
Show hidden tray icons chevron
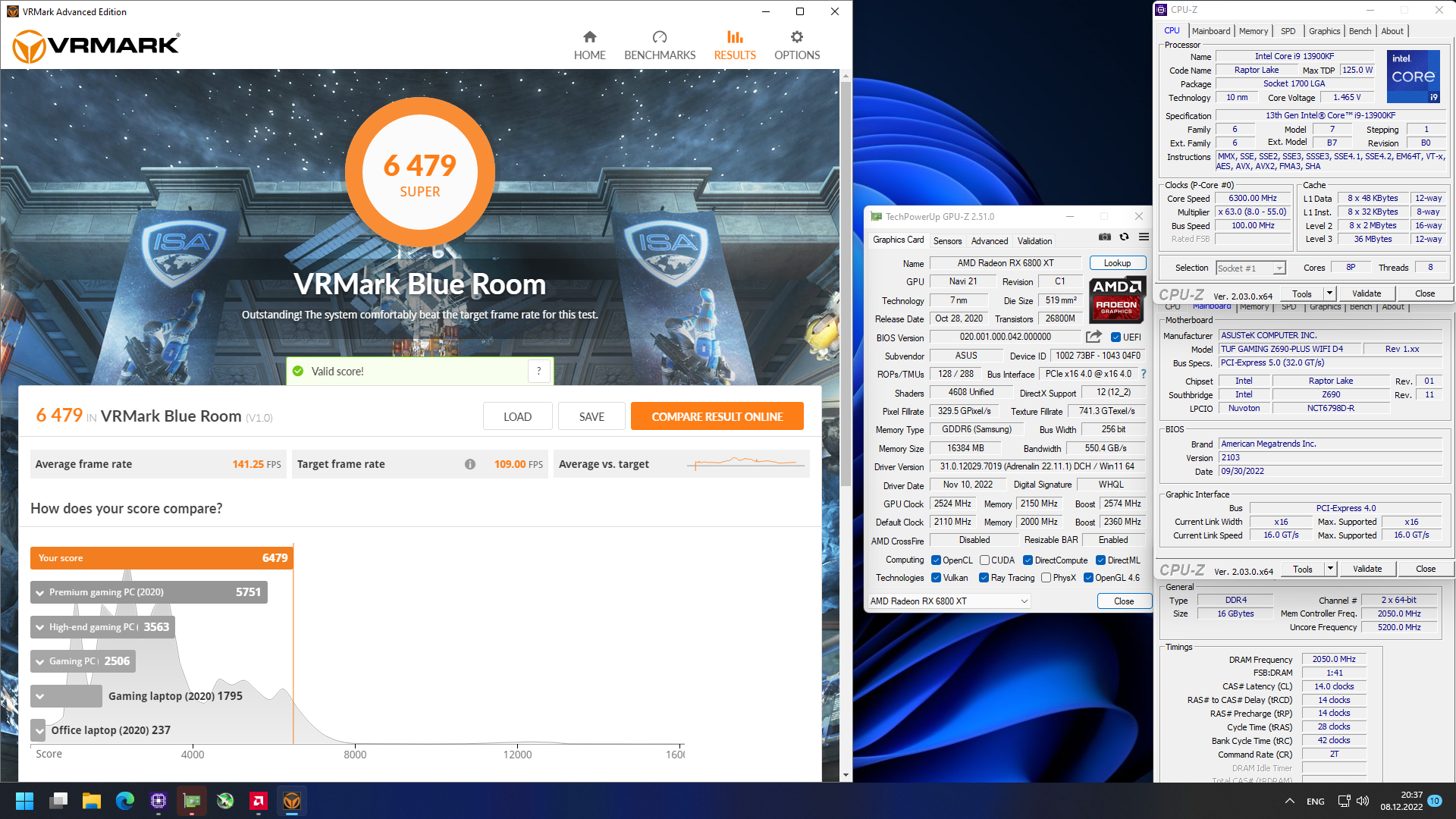1289,801
